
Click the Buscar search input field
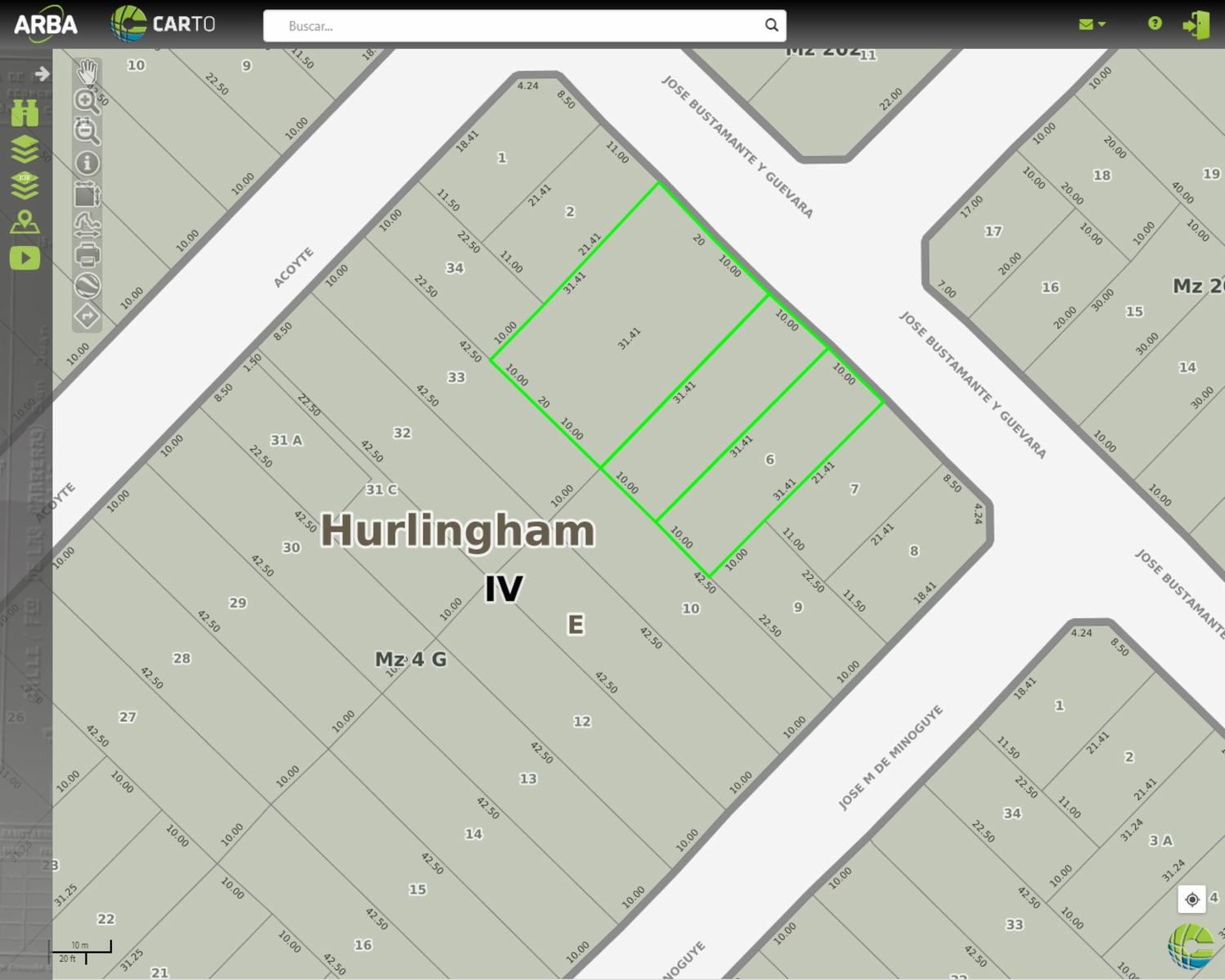(514, 26)
